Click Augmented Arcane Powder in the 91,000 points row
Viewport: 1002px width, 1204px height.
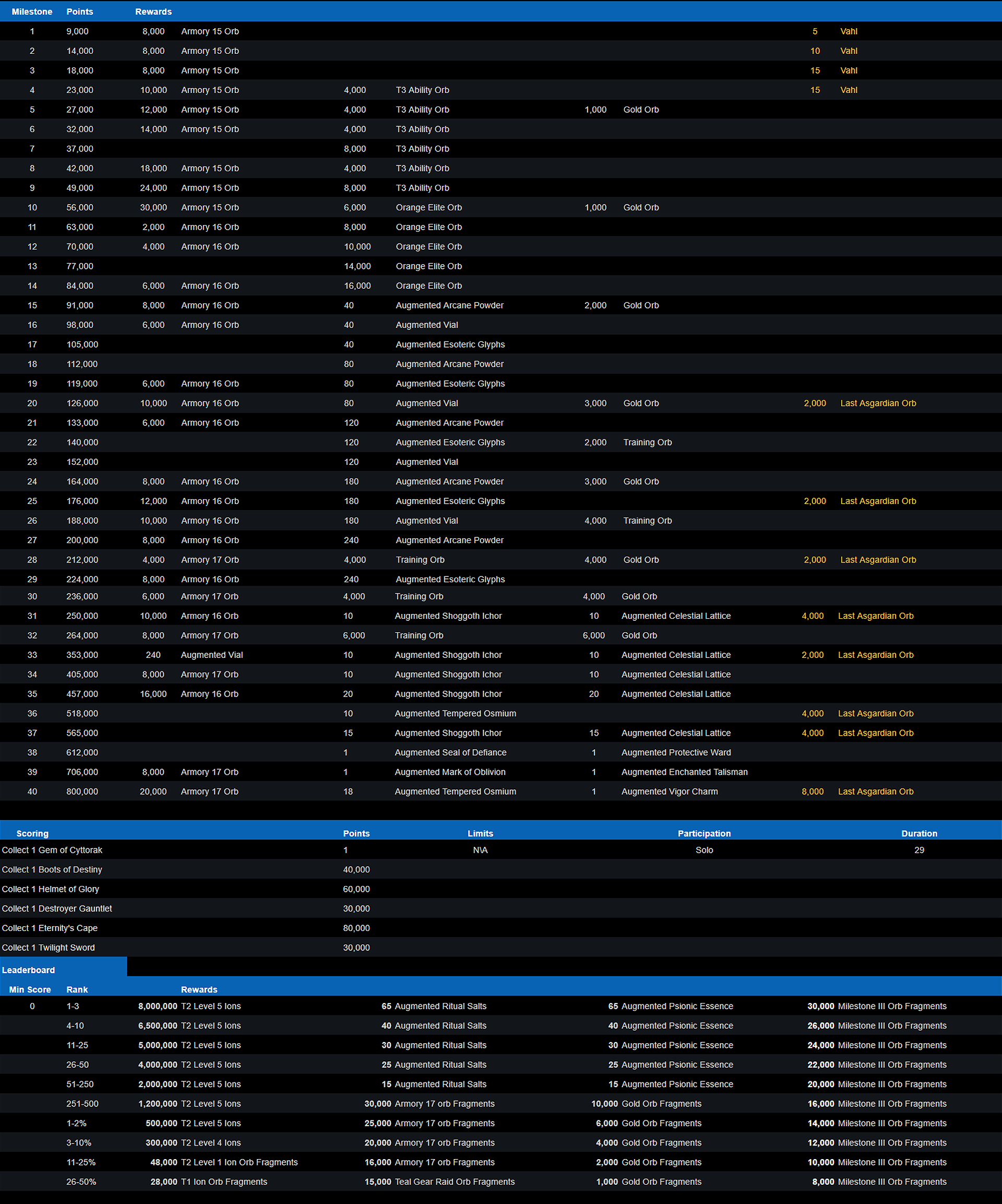tap(449, 305)
